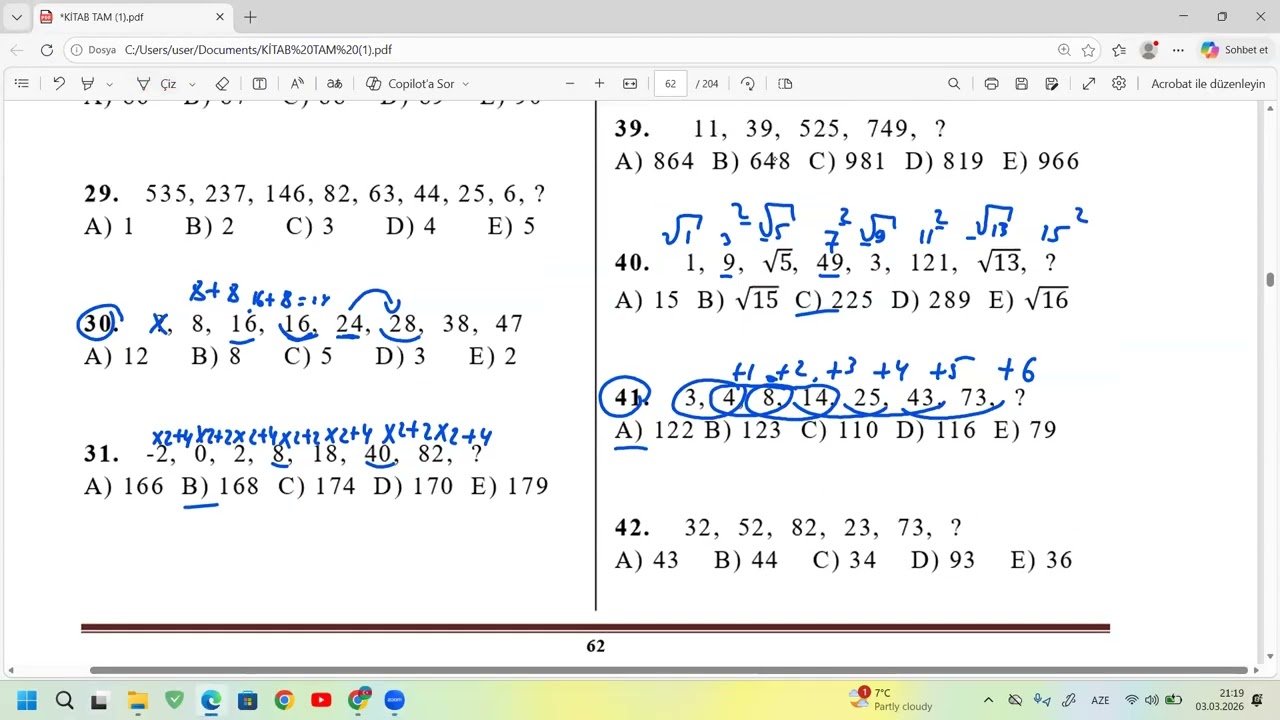
Task: Rotate the page with the rotate icon
Action: pyautogui.click(x=748, y=84)
